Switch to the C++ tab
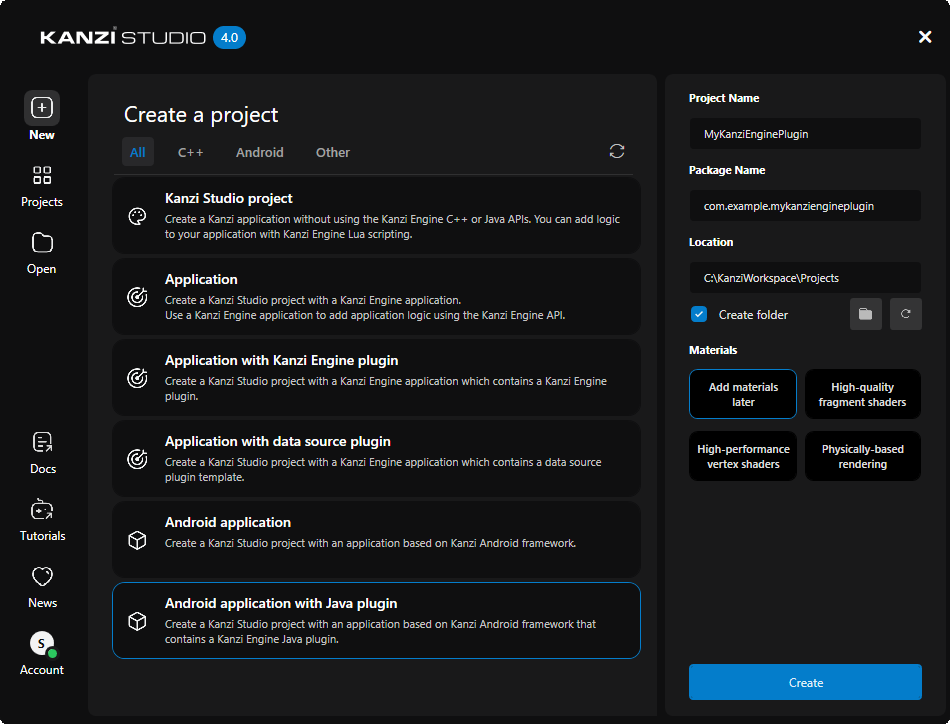 point(190,152)
